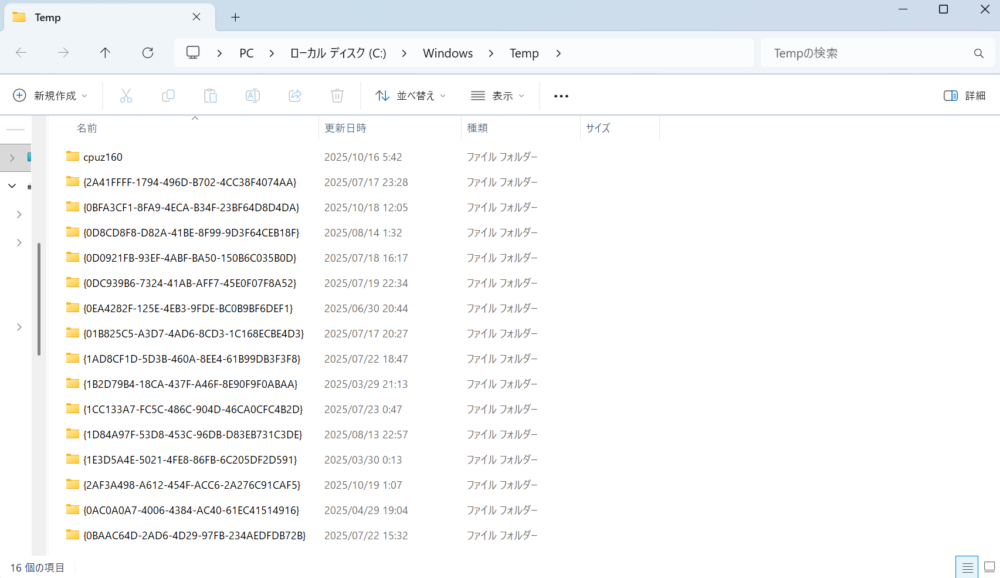Open the 新規作成 dropdown menu
Viewport: 1000px width, 578px height.
[x=50, y=96]
